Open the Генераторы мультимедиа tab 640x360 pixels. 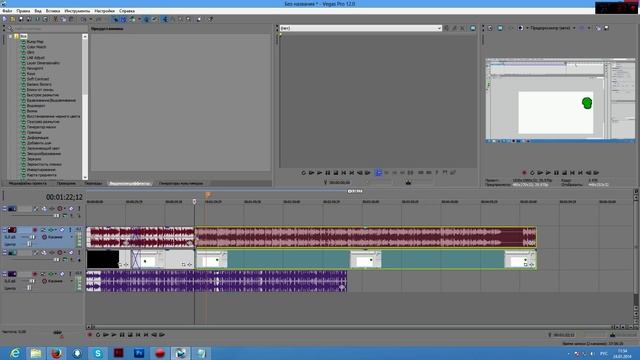180,183
